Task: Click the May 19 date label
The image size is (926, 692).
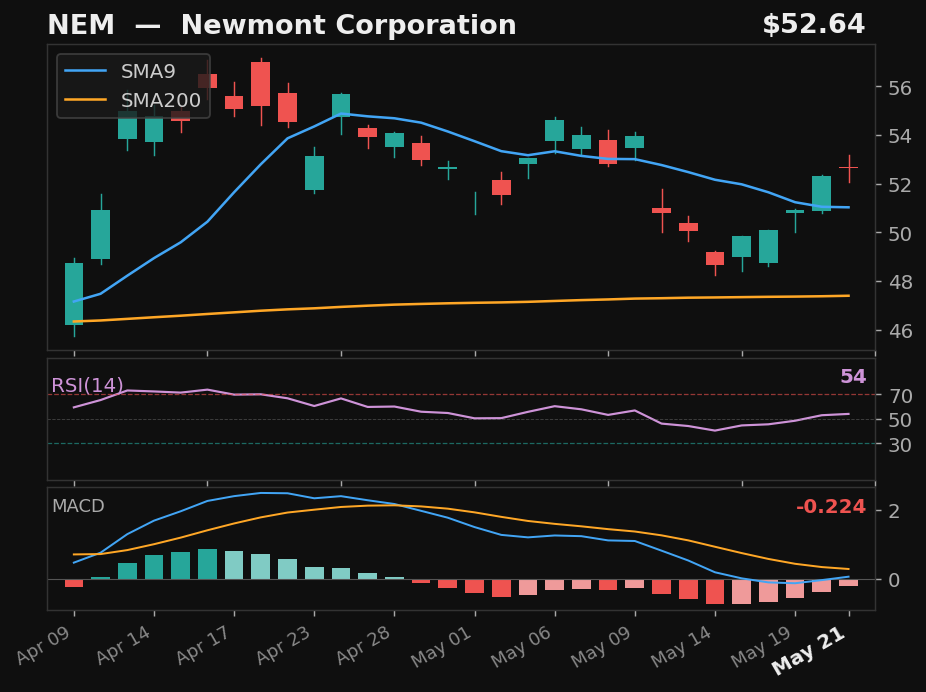Action: tap(762, 647)
